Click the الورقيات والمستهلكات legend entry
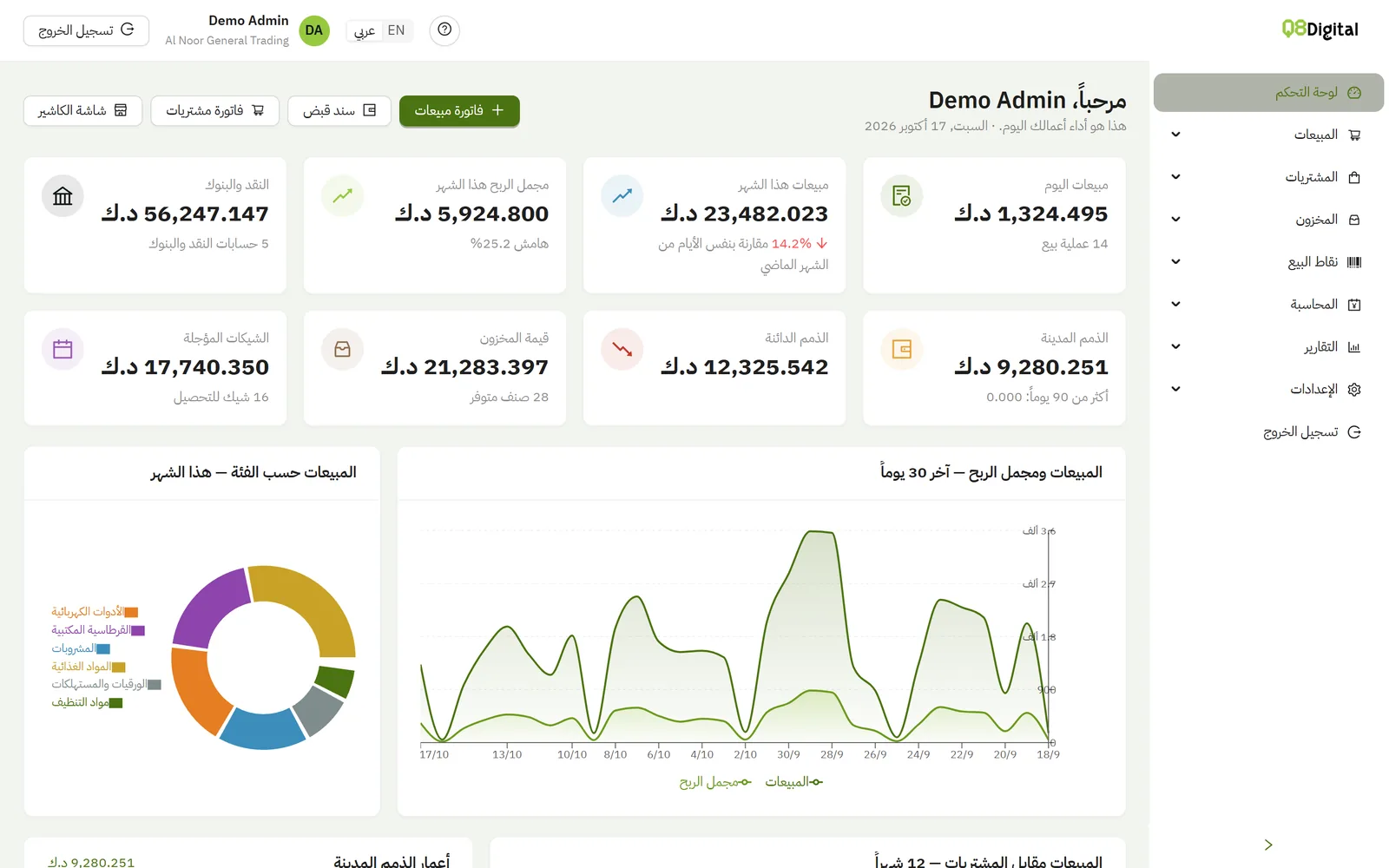This screenshot has height=868, width=1389. 106,684
